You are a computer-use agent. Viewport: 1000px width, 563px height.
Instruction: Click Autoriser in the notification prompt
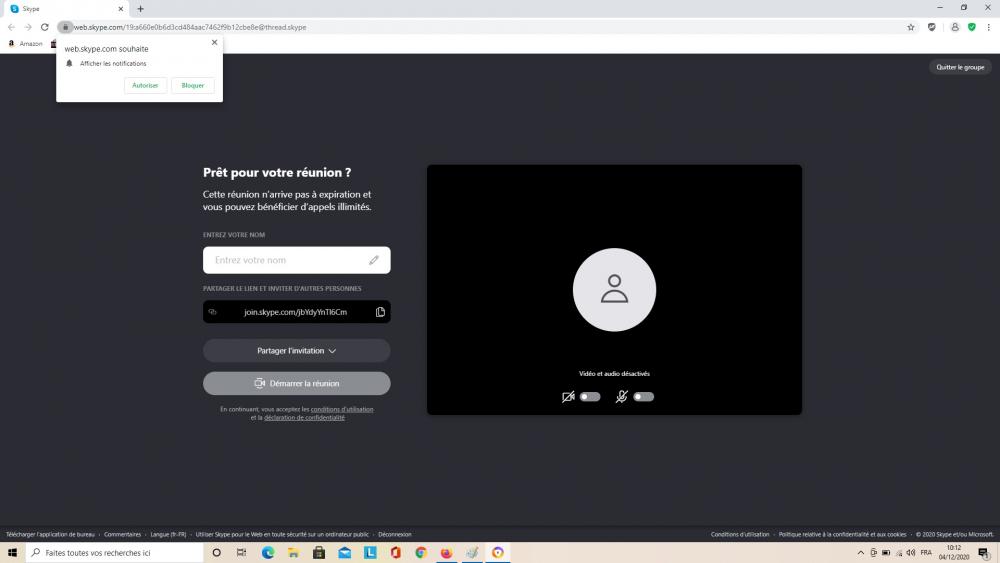pos(145,85)
